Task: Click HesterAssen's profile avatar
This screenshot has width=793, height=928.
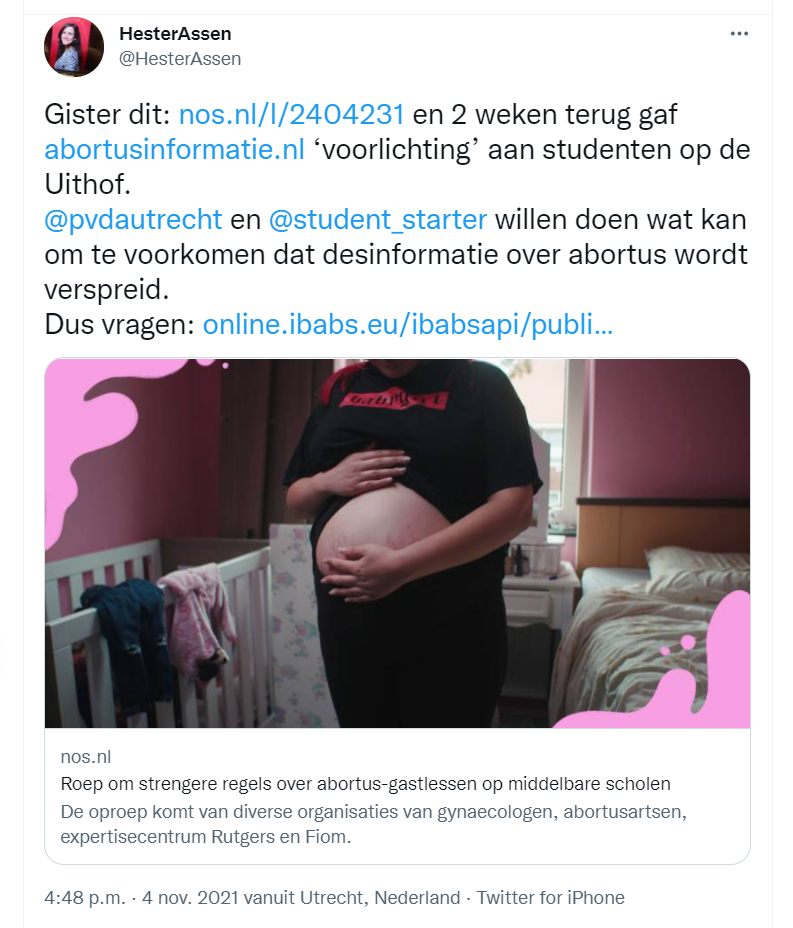Action: click(74, 47)
